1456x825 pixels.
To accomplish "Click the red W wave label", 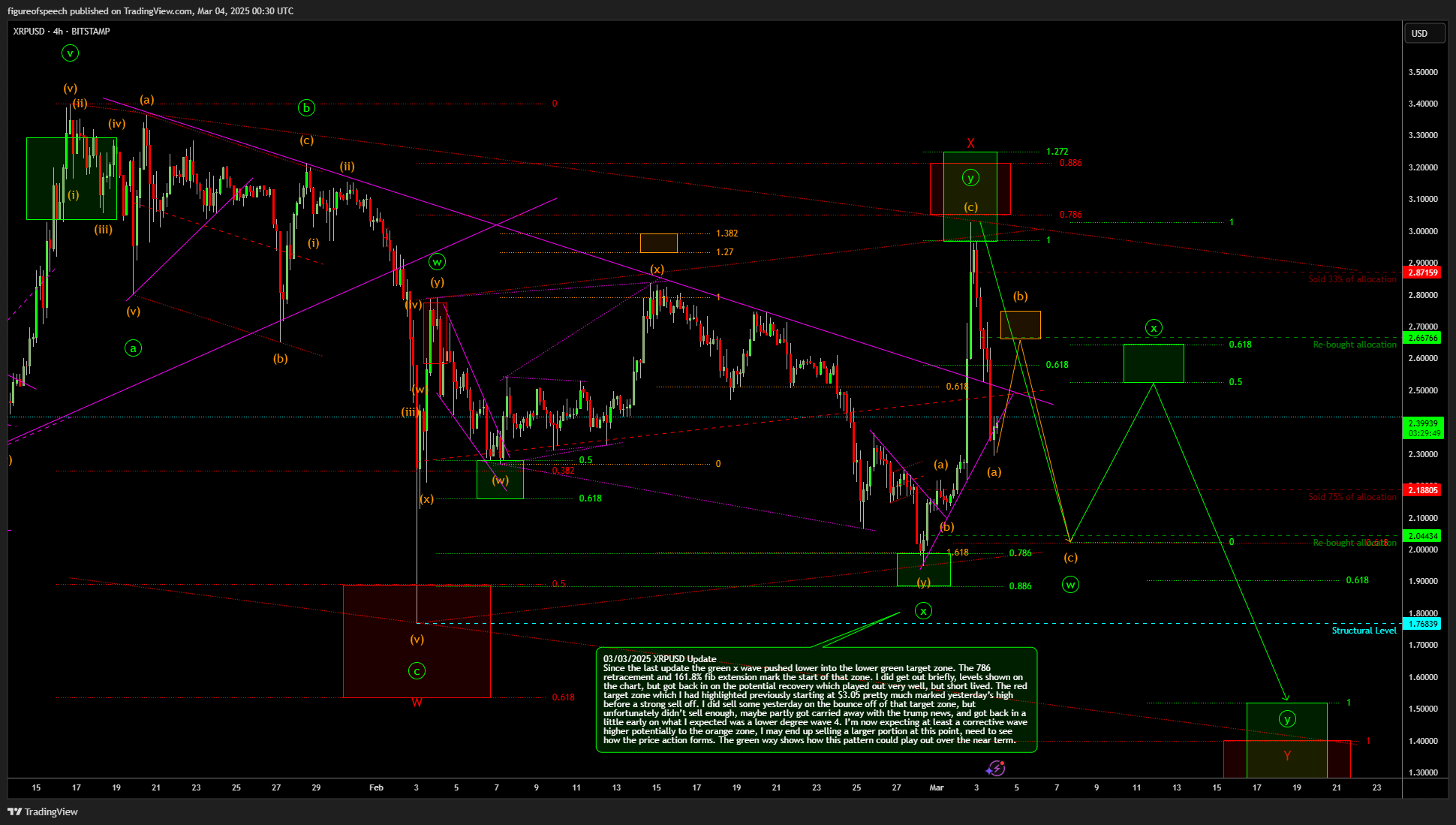I will (417, 703).
